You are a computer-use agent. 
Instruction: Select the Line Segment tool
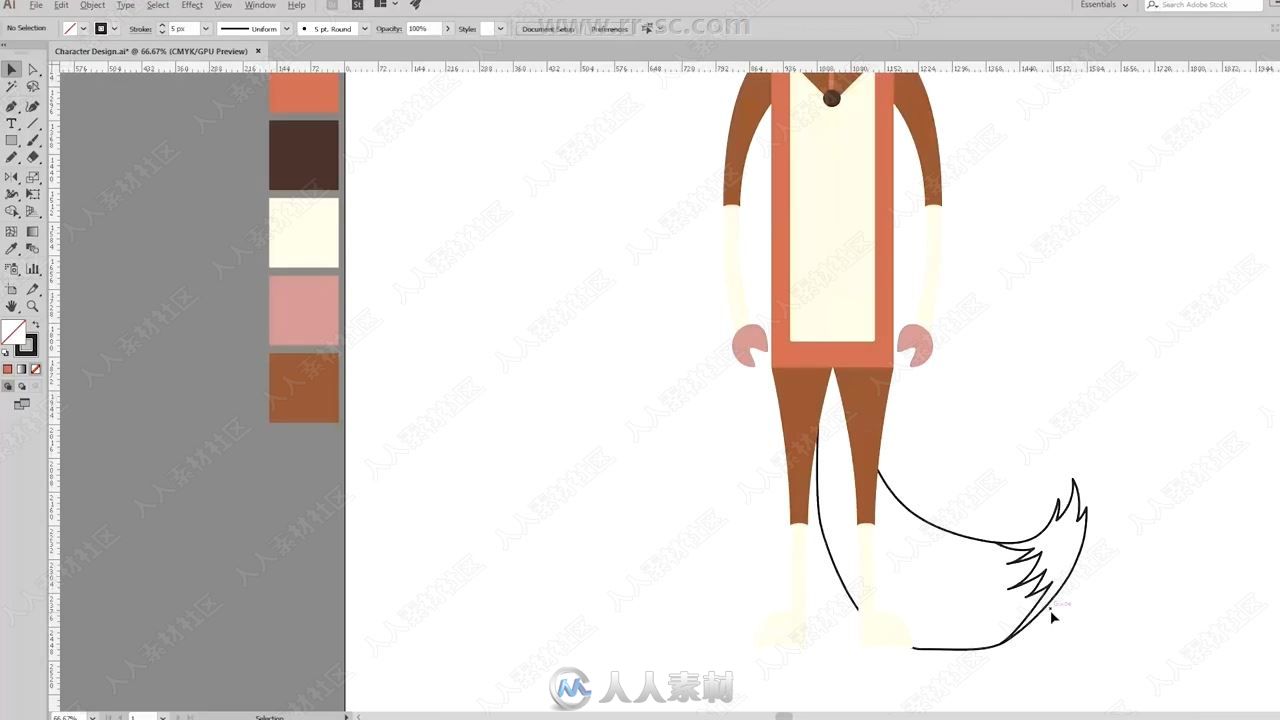tap(32, 123)
